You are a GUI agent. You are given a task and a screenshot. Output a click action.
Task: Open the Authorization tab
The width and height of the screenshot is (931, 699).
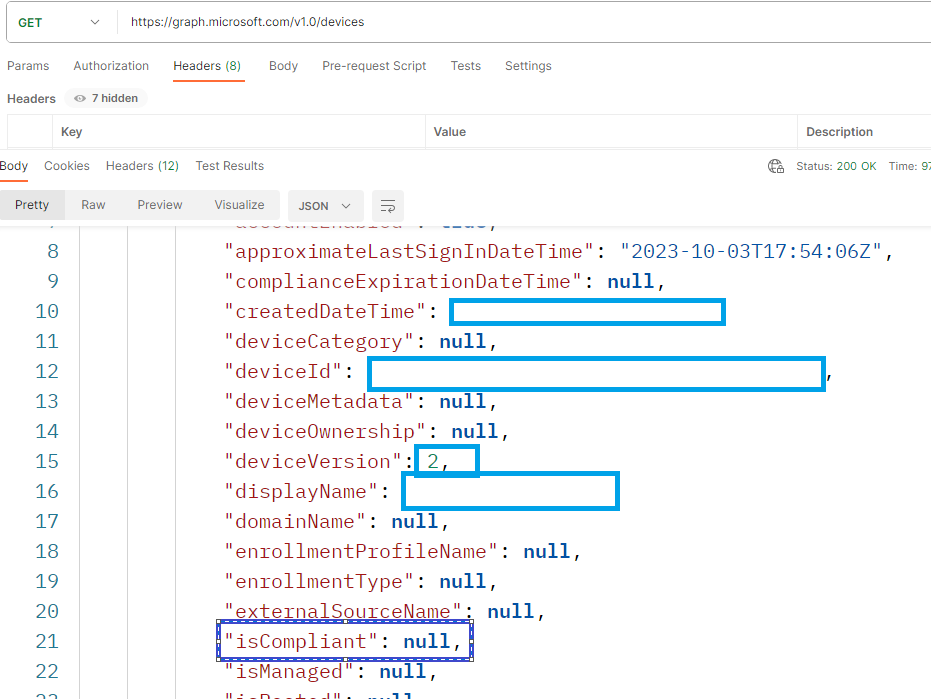tap(110, 66)
